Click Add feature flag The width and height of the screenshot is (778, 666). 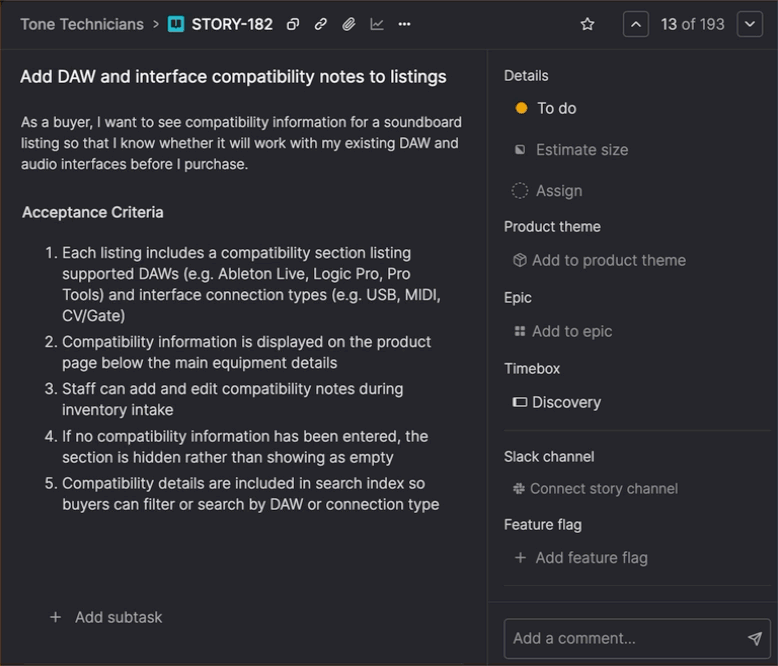point(581,558)
